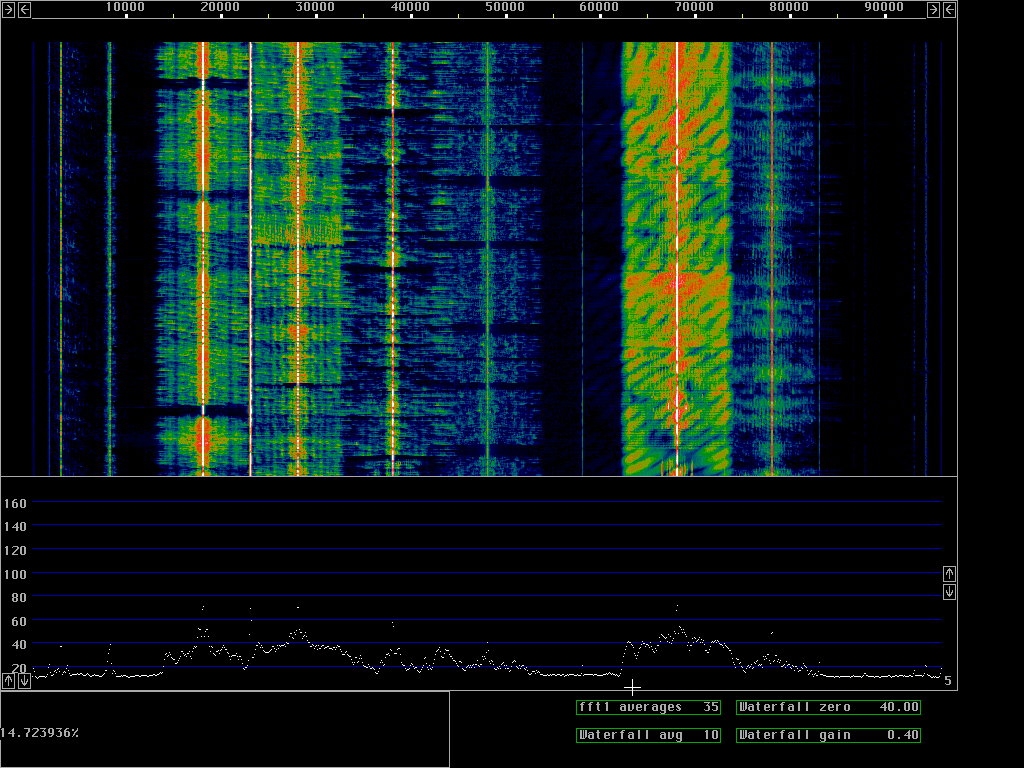Click the number 5 at spectrum bottom-right
Viewport: 1024px width, 768px height.
click(x=948, y=681)
